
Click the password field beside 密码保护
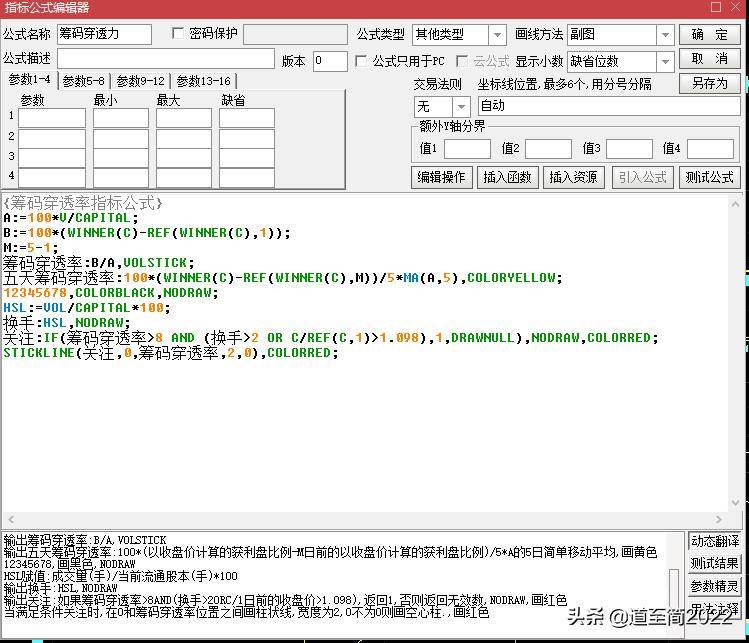coord(296,34)
